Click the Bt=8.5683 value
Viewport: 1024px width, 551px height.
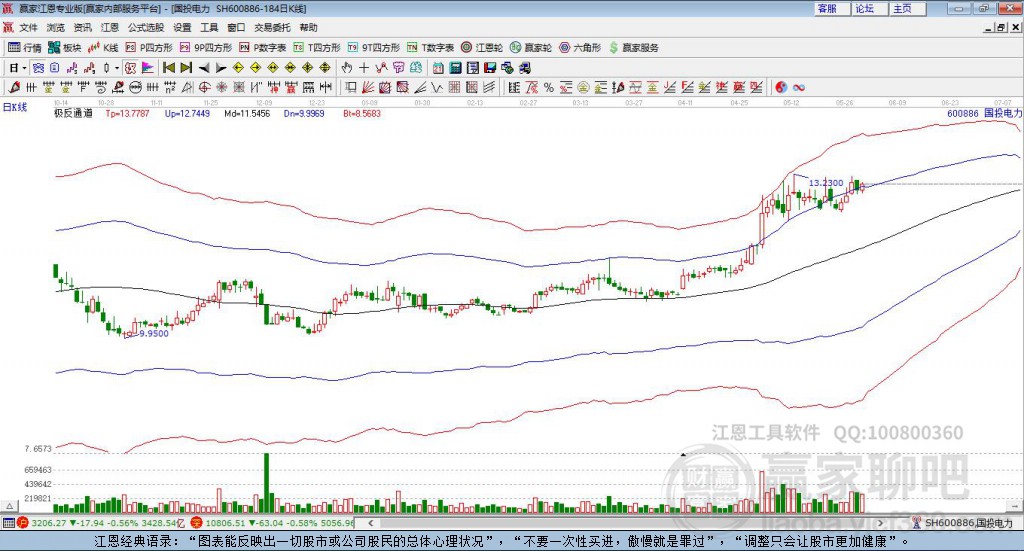click(362, 114)
